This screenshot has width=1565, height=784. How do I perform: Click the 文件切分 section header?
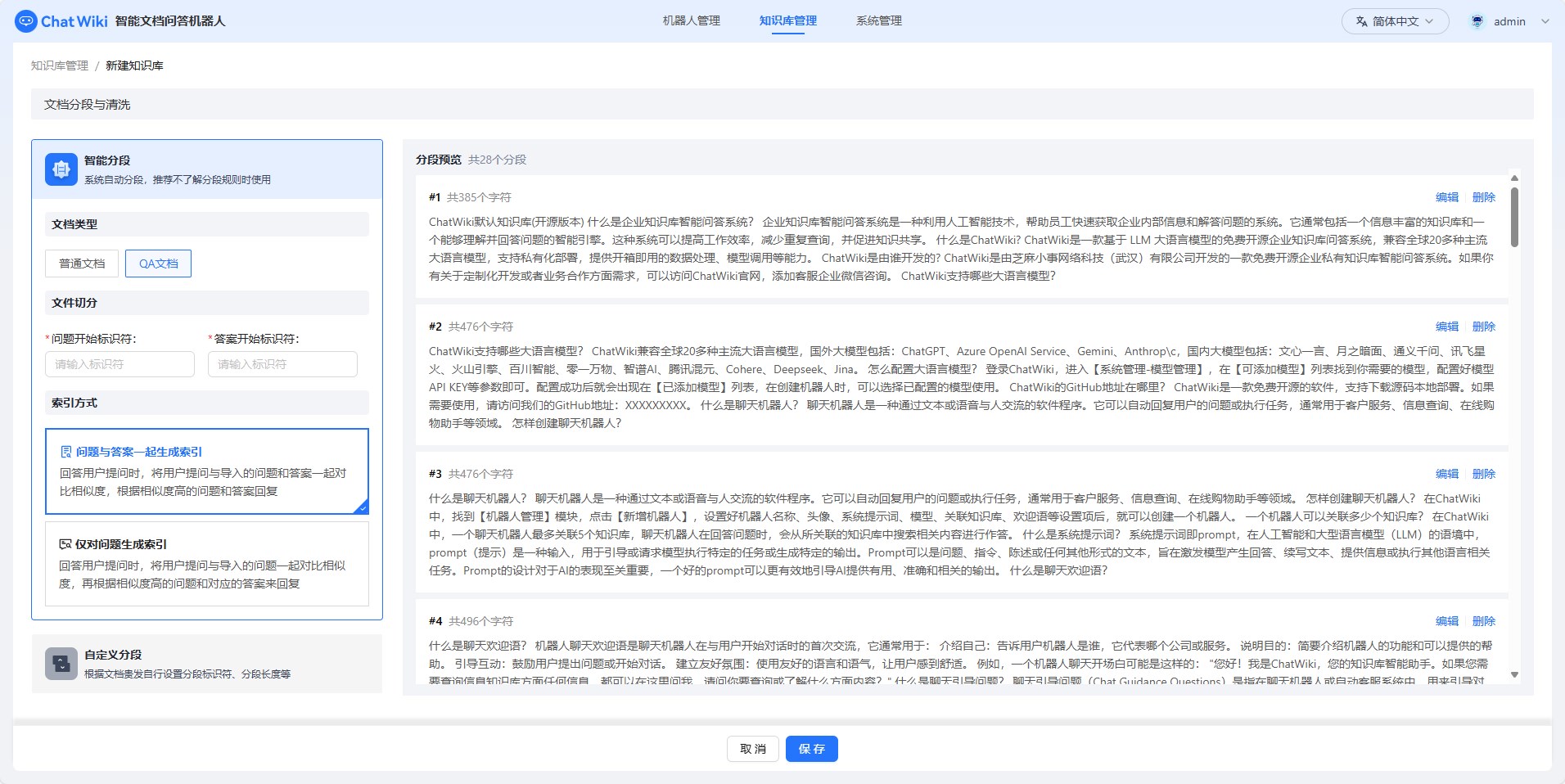click(x=207, y=303)
